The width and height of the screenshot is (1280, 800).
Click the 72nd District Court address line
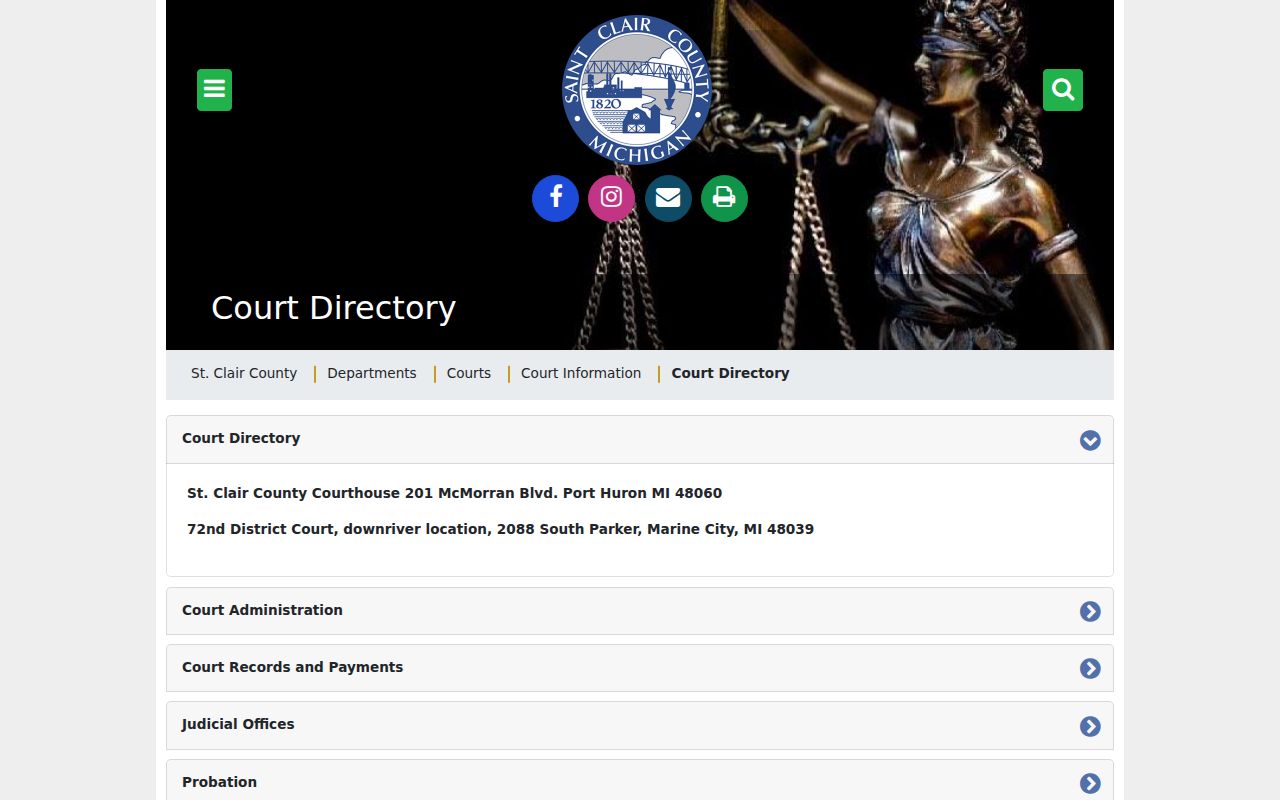point(500,529)
